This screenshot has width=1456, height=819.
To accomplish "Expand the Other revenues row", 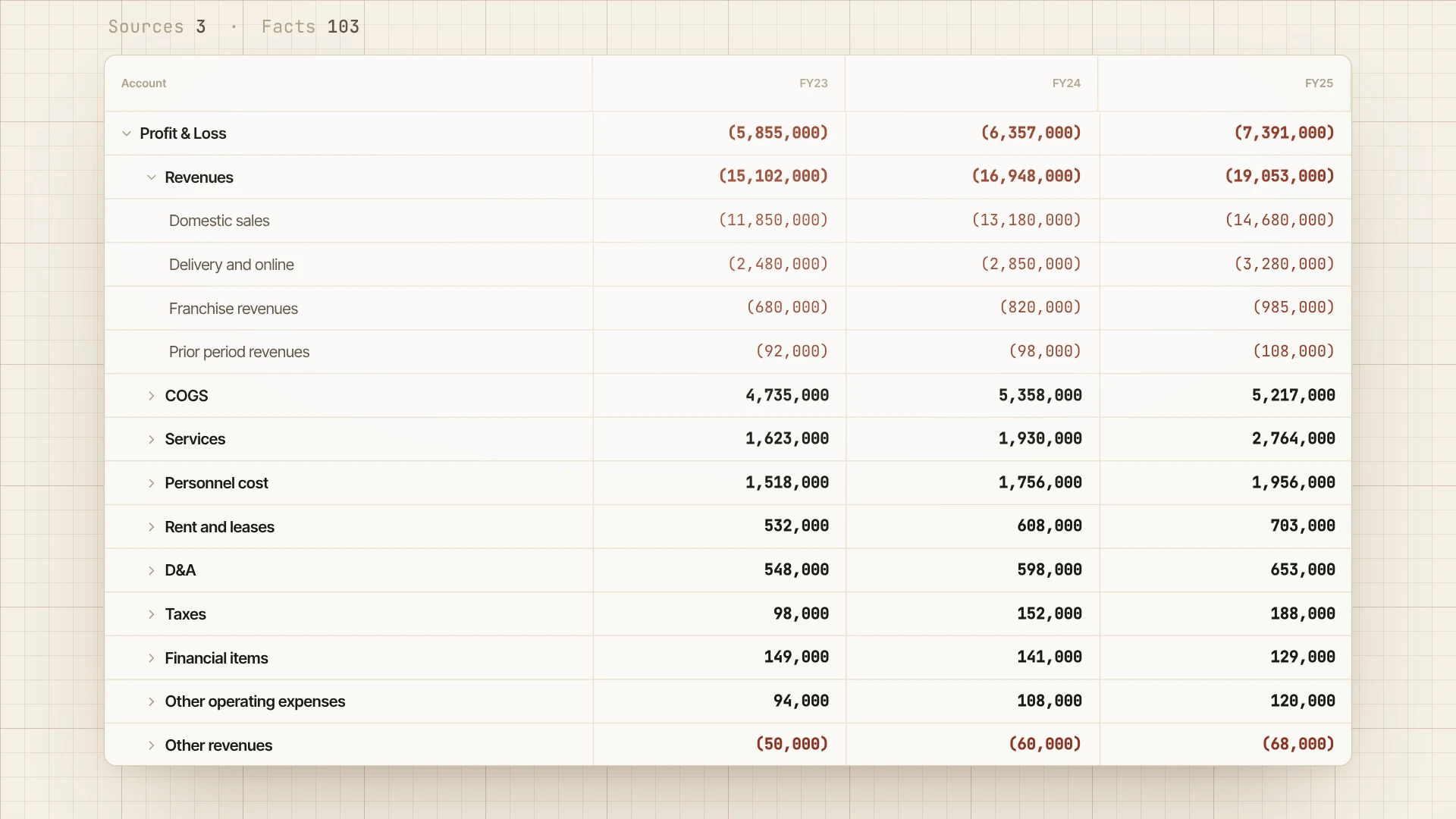I will click(x=152, y=745).
